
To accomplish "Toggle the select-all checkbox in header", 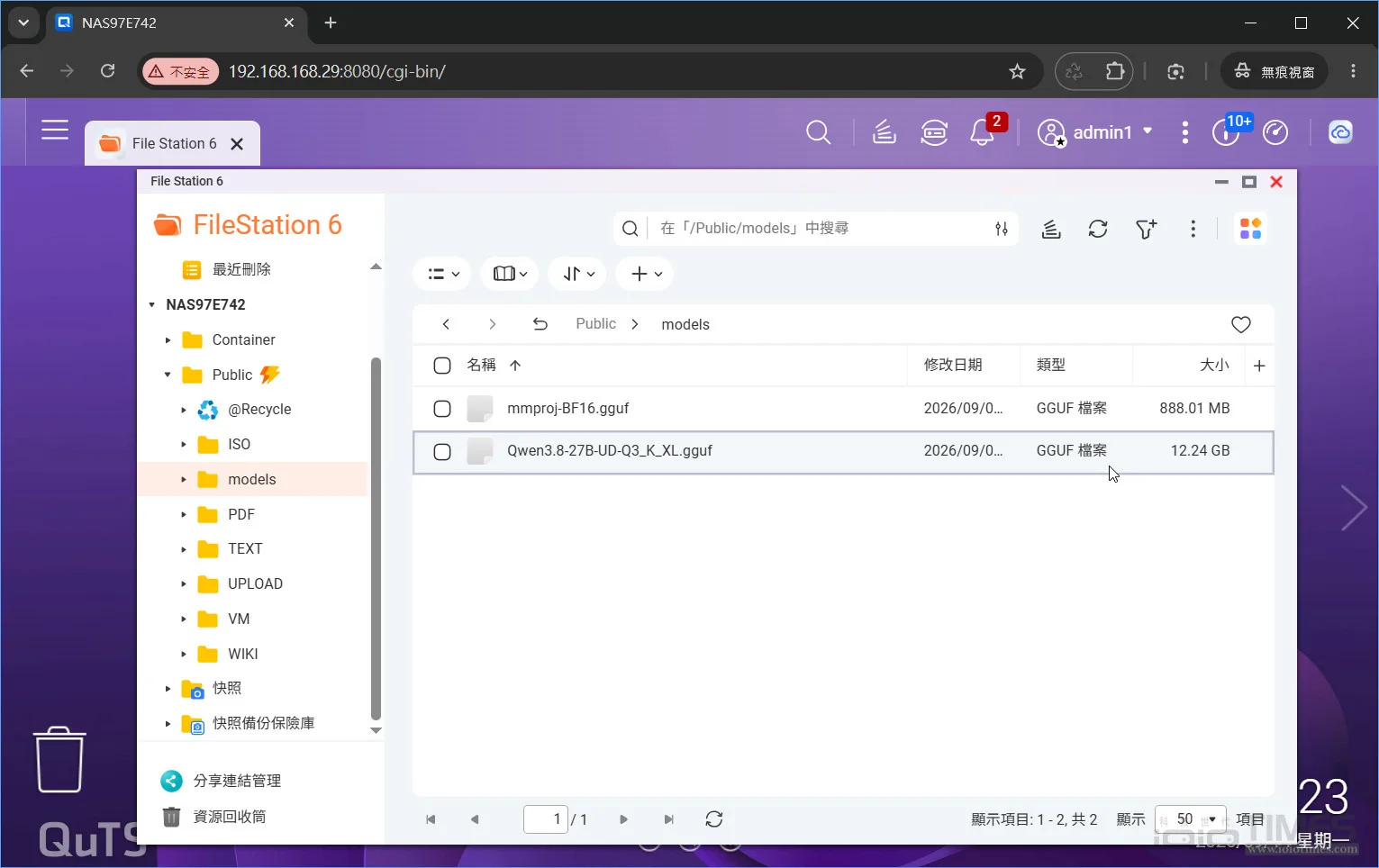I will (442, 366).
